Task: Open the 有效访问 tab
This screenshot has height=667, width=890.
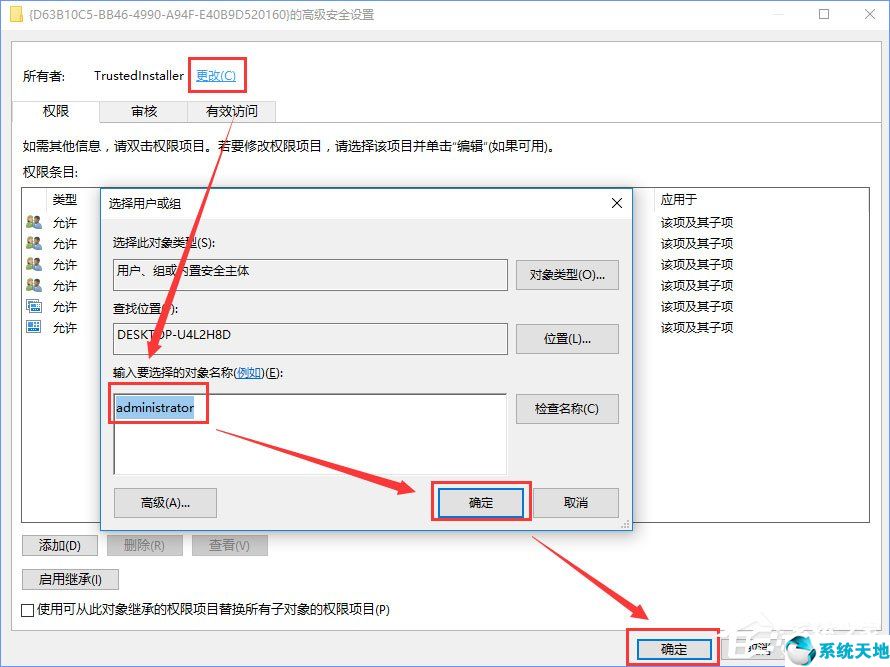Action: [232, 112]
